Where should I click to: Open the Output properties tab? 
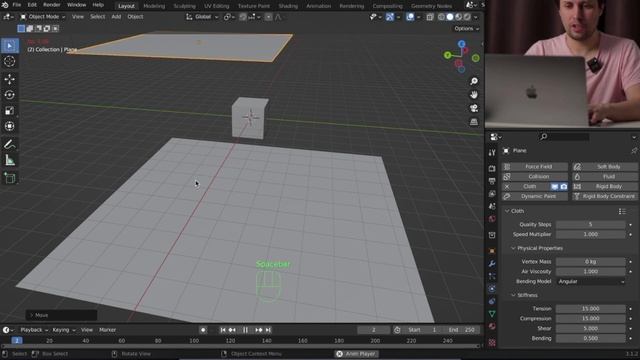point(492,181)
